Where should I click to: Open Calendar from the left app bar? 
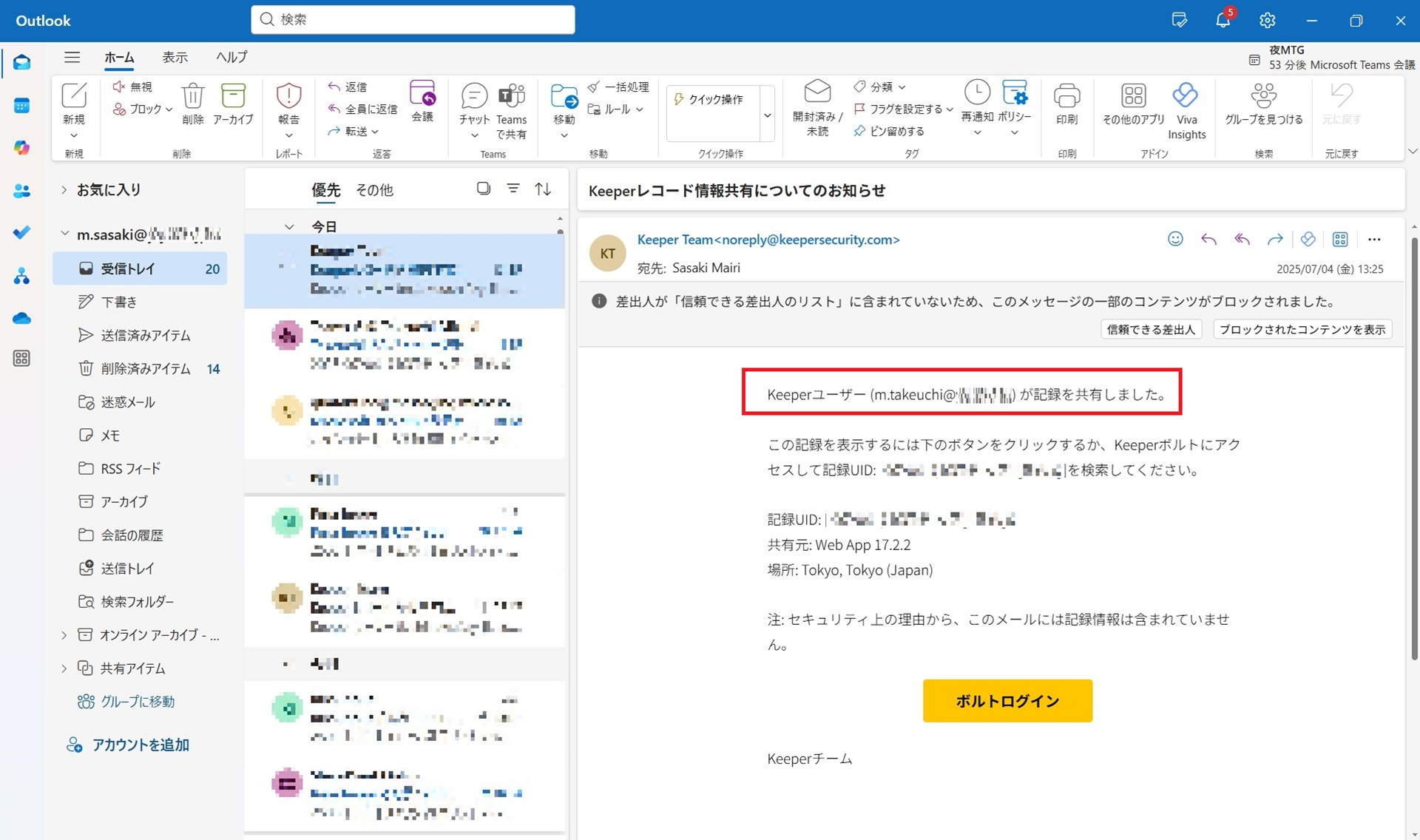click(21, 105)
